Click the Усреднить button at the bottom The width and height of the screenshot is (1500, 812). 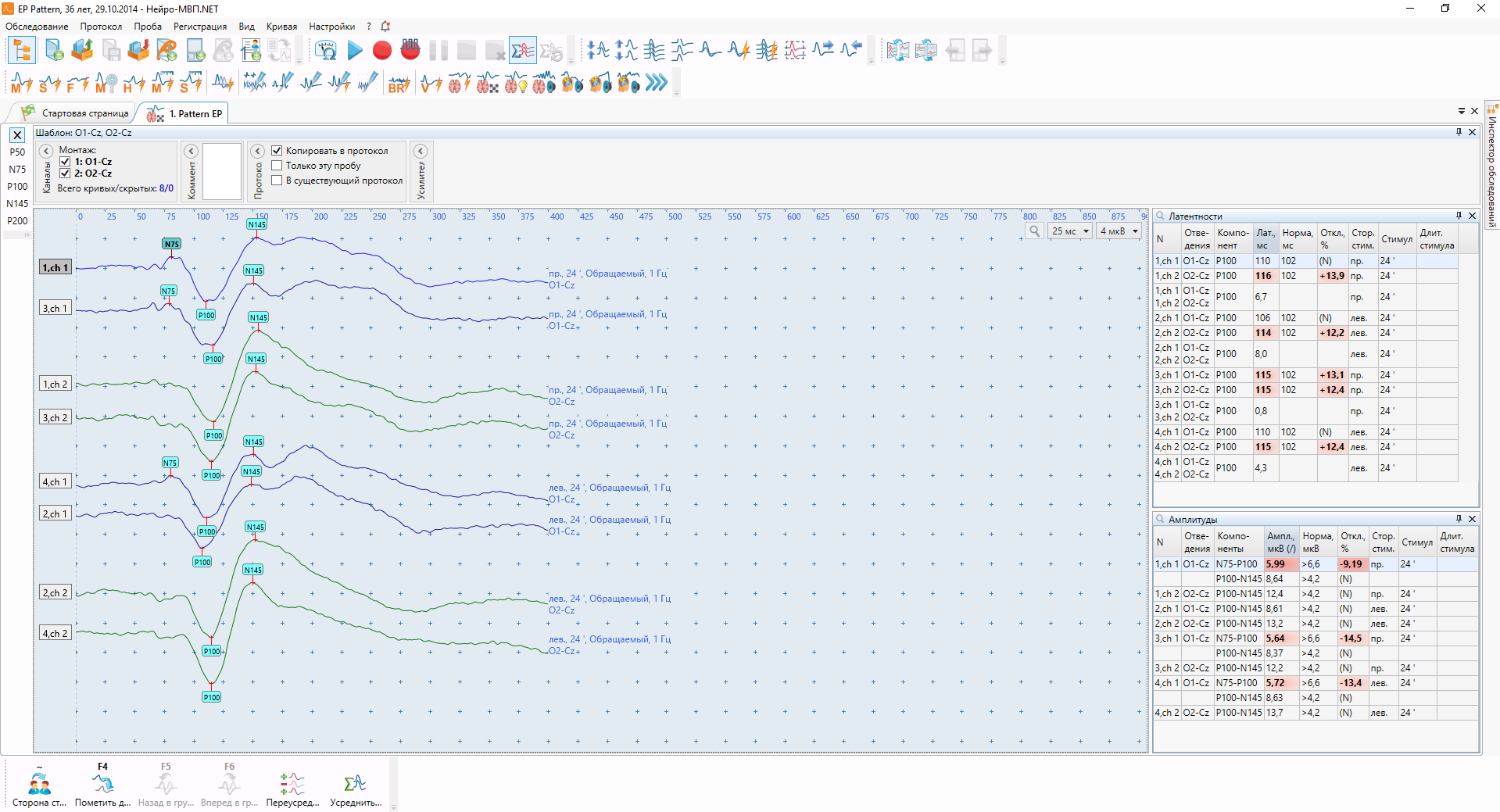tap(356, 789)
